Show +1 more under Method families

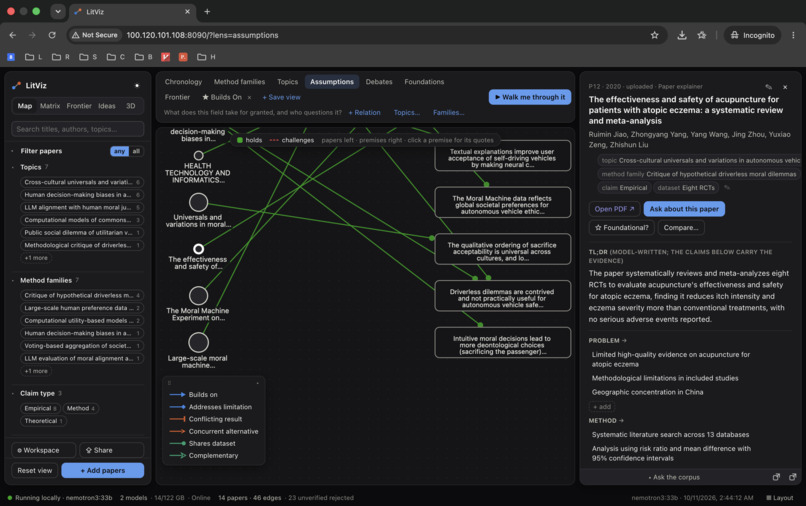point(36,371)
